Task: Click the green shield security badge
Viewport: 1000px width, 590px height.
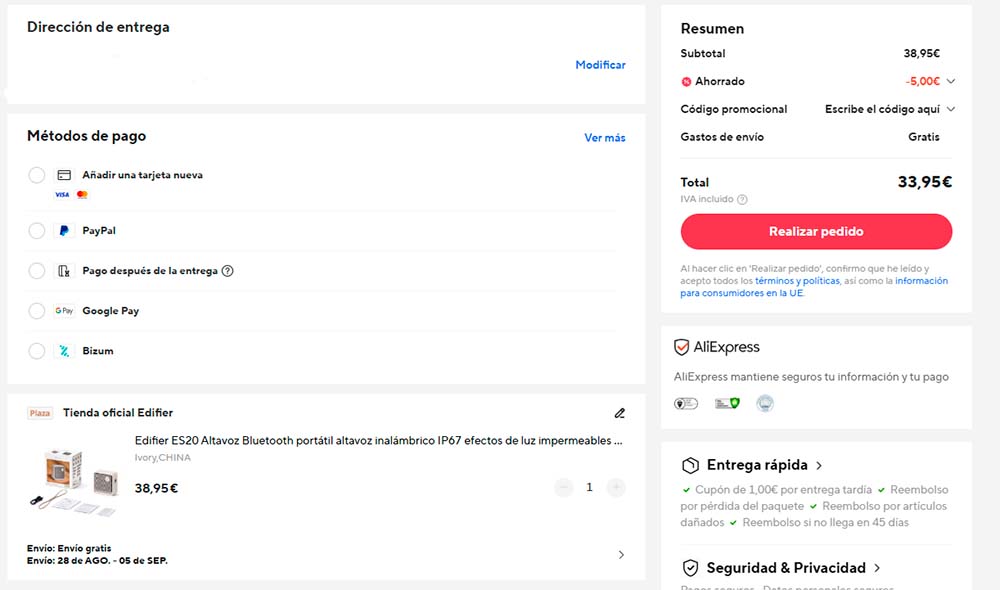Action: click(727, 403)
